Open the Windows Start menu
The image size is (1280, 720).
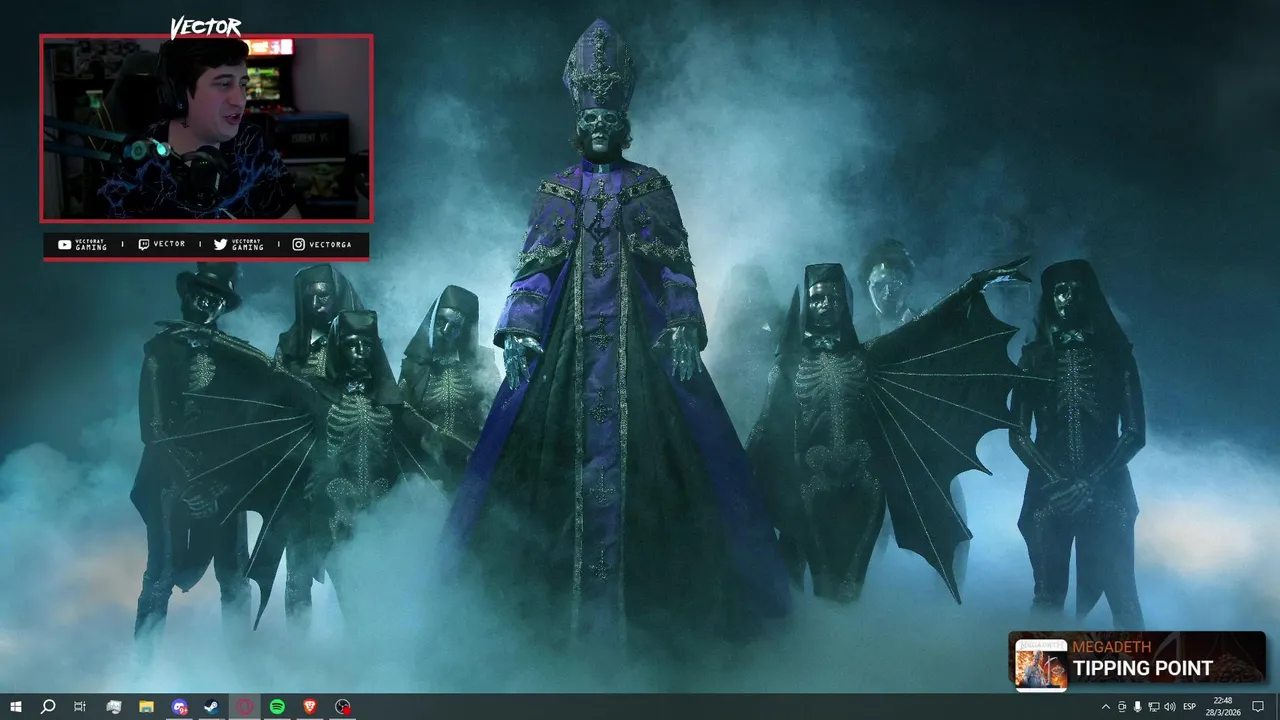pos(16,707)
